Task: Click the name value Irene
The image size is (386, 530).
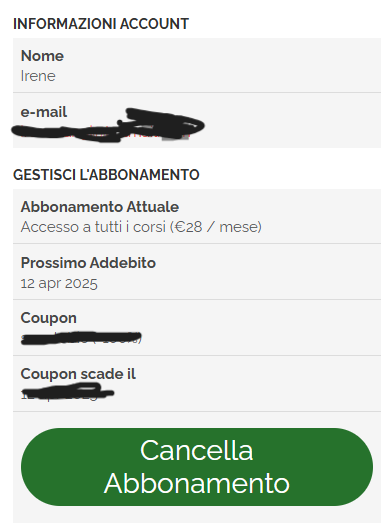Action: (x=38, y=76)
